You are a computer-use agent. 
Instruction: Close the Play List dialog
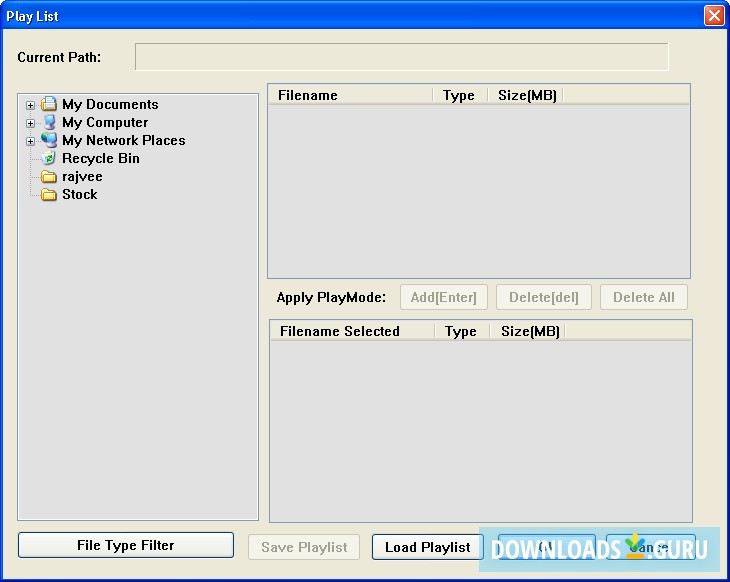(x=714, y=15)
